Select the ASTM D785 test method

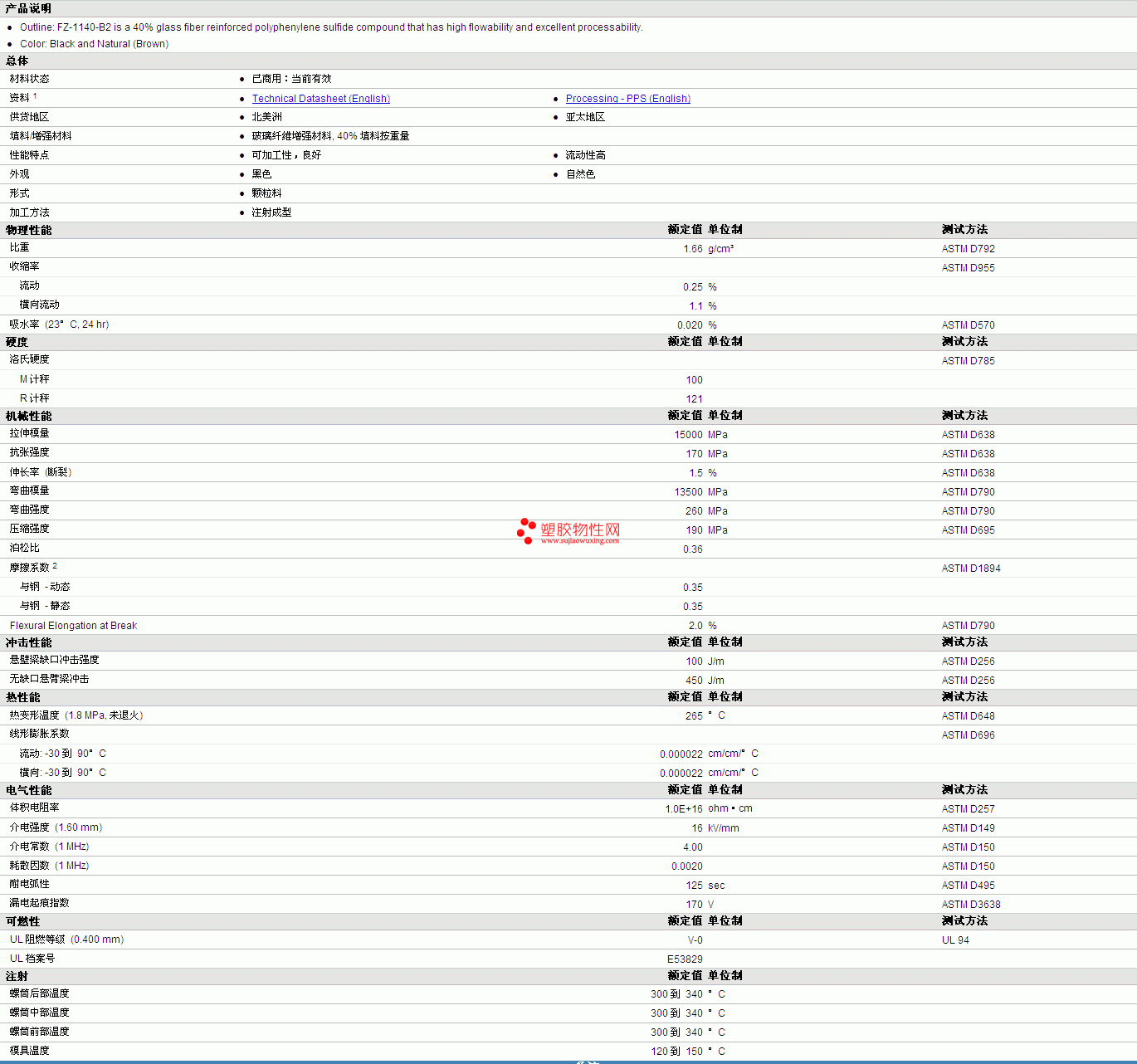tap(968, 361)
